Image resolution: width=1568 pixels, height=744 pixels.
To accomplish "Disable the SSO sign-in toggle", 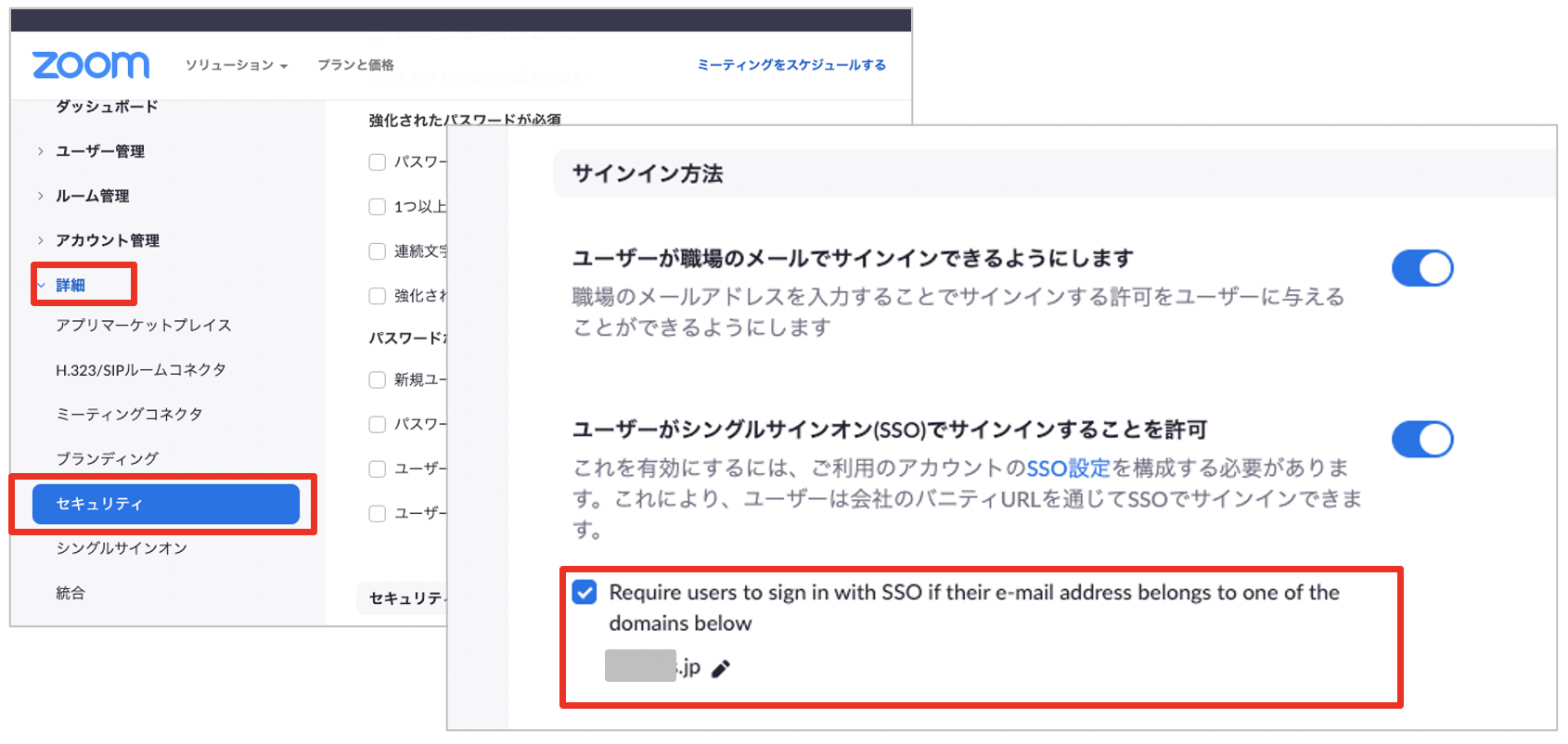I will coord(1422,440).
